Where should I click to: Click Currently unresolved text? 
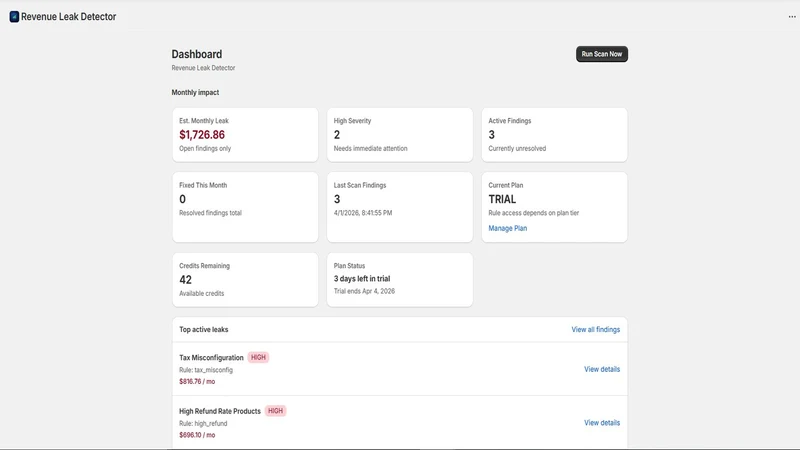(517, 148)
